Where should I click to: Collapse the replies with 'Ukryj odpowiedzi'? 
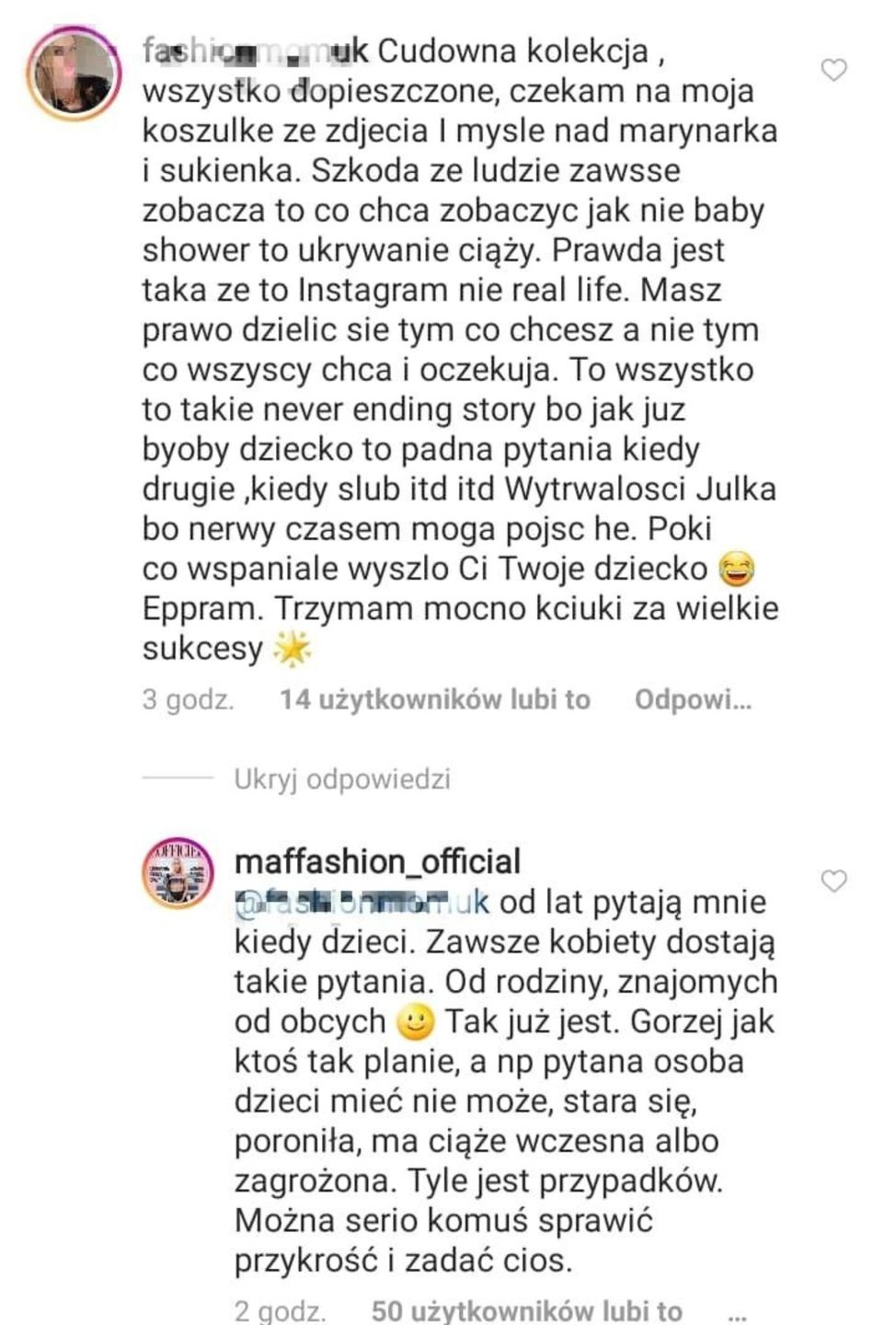point(342,779)
